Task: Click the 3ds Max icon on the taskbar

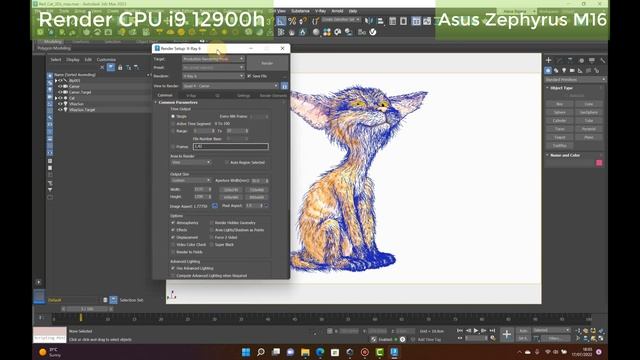Action: pyautogui.click(x=394, y=352)
